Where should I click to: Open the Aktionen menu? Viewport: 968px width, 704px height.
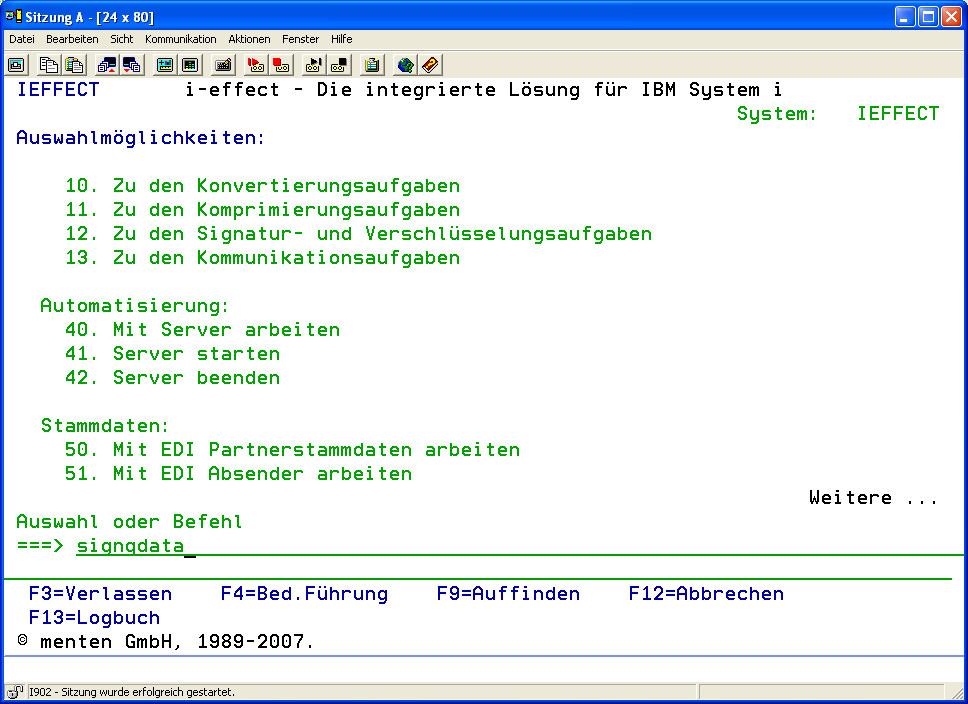click(x=249, y=39)
